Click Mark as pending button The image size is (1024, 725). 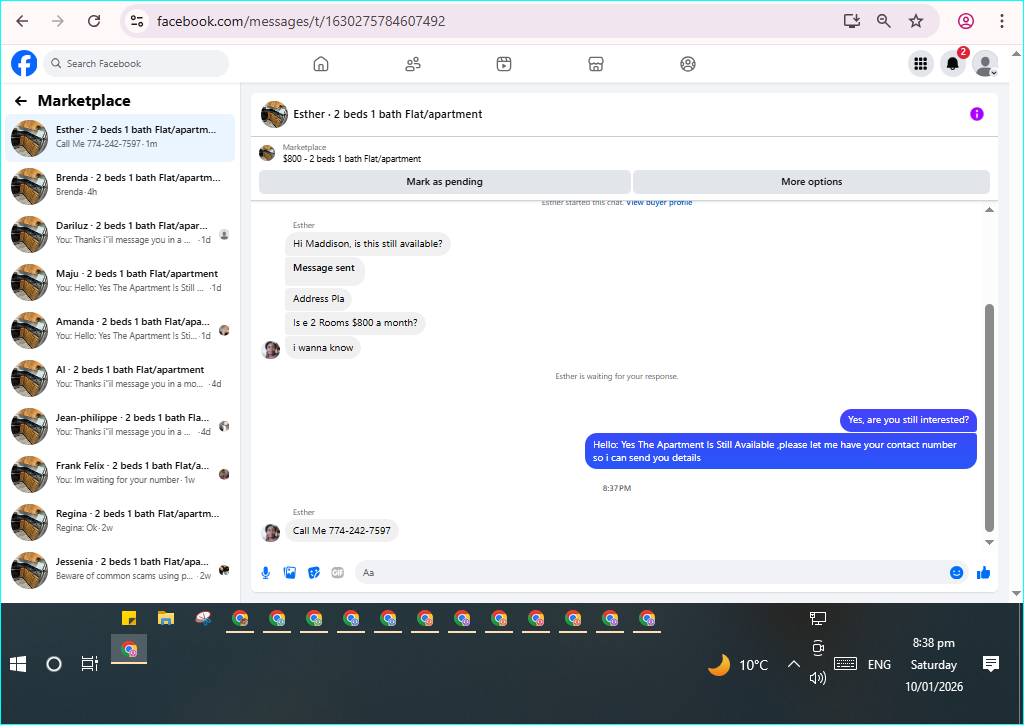tap(445, 182)
